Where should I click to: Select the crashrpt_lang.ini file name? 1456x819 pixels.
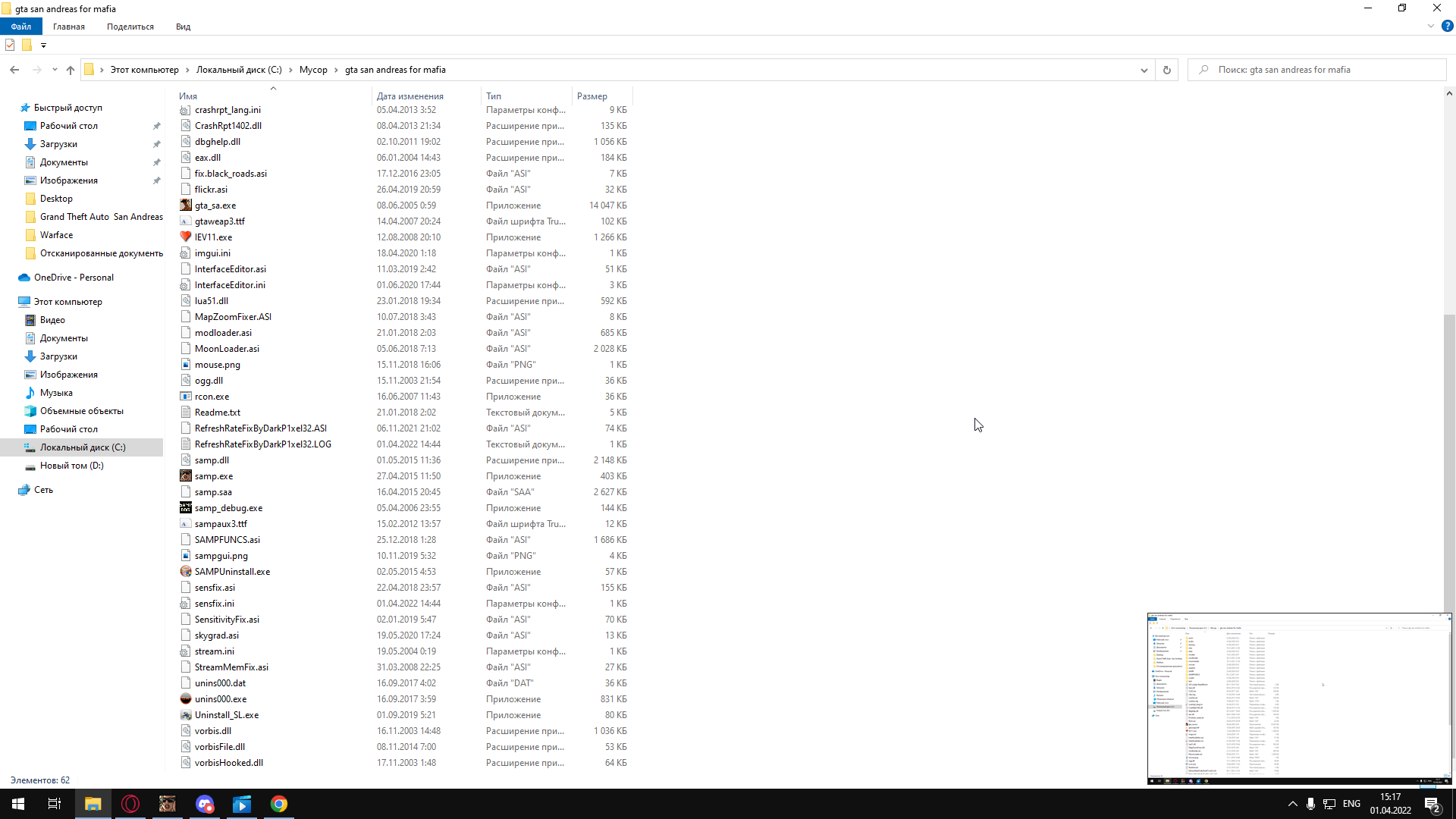tap(227, 110)
